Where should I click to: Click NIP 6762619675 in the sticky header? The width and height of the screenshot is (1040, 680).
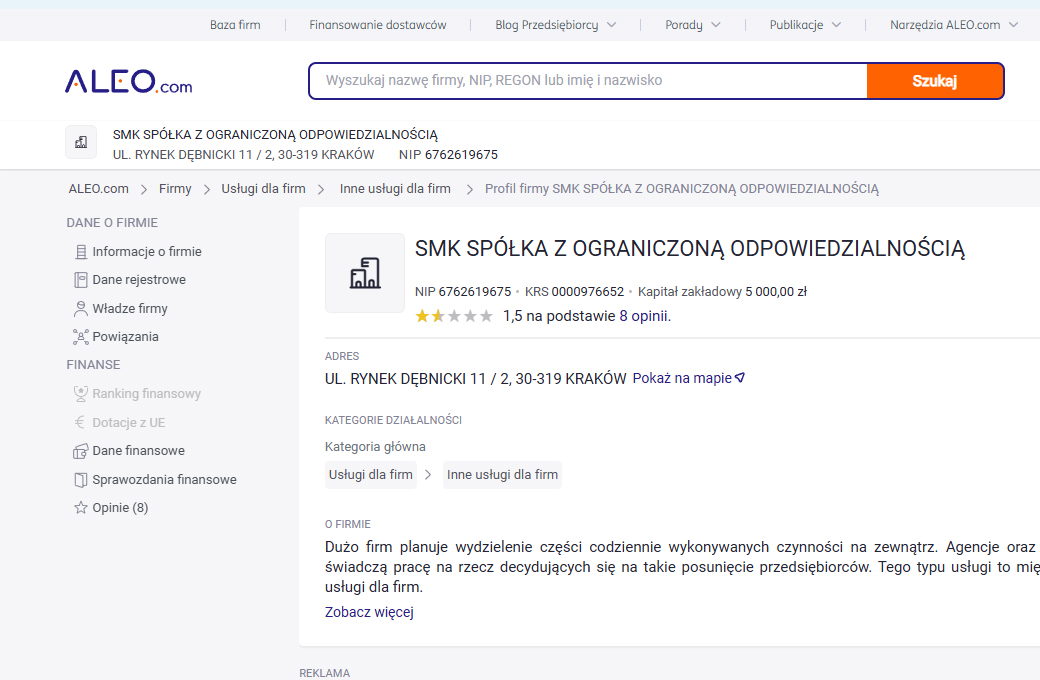[448, 155]
